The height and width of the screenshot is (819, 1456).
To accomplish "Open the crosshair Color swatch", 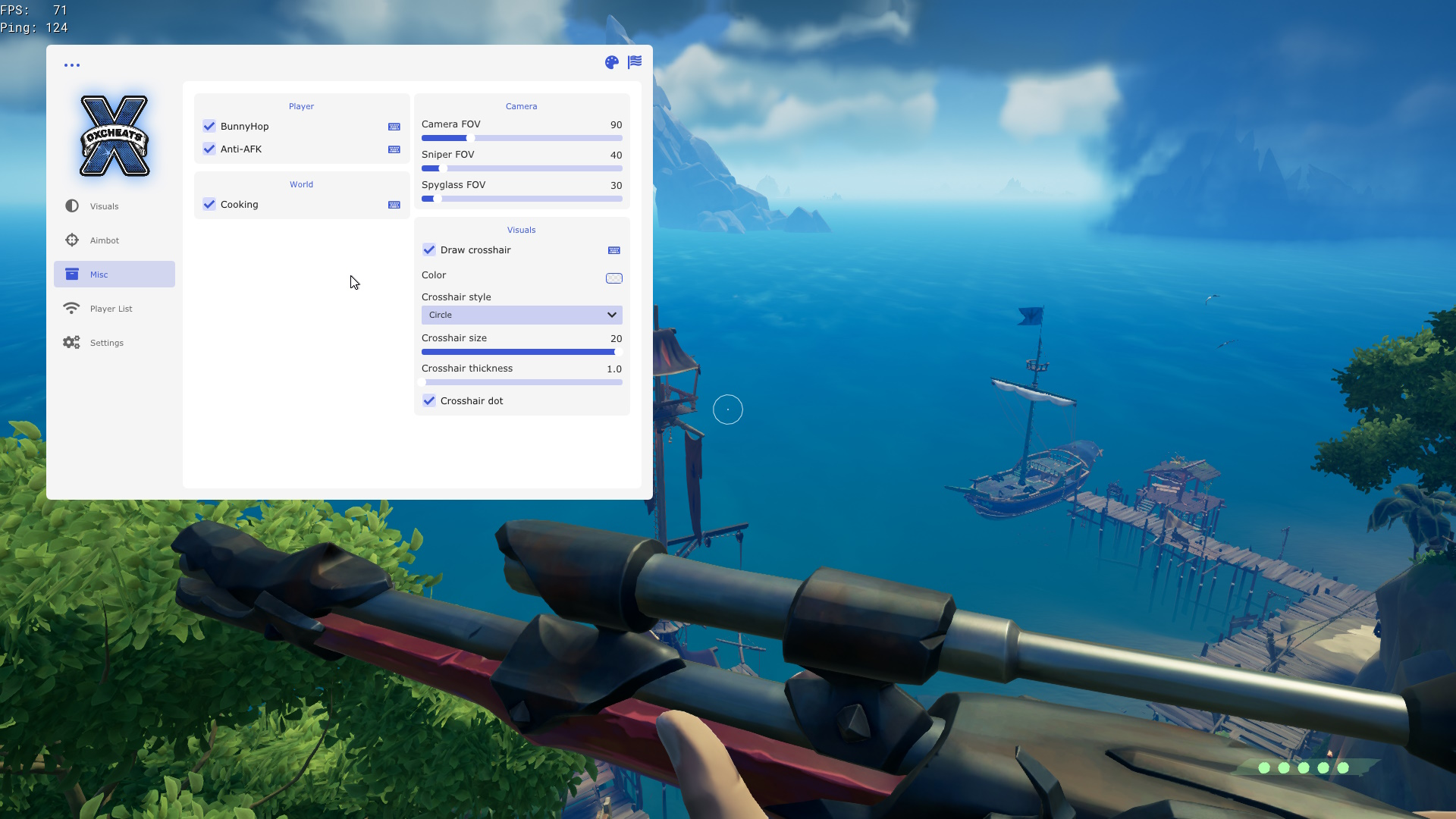I will (x=614, y=278).
